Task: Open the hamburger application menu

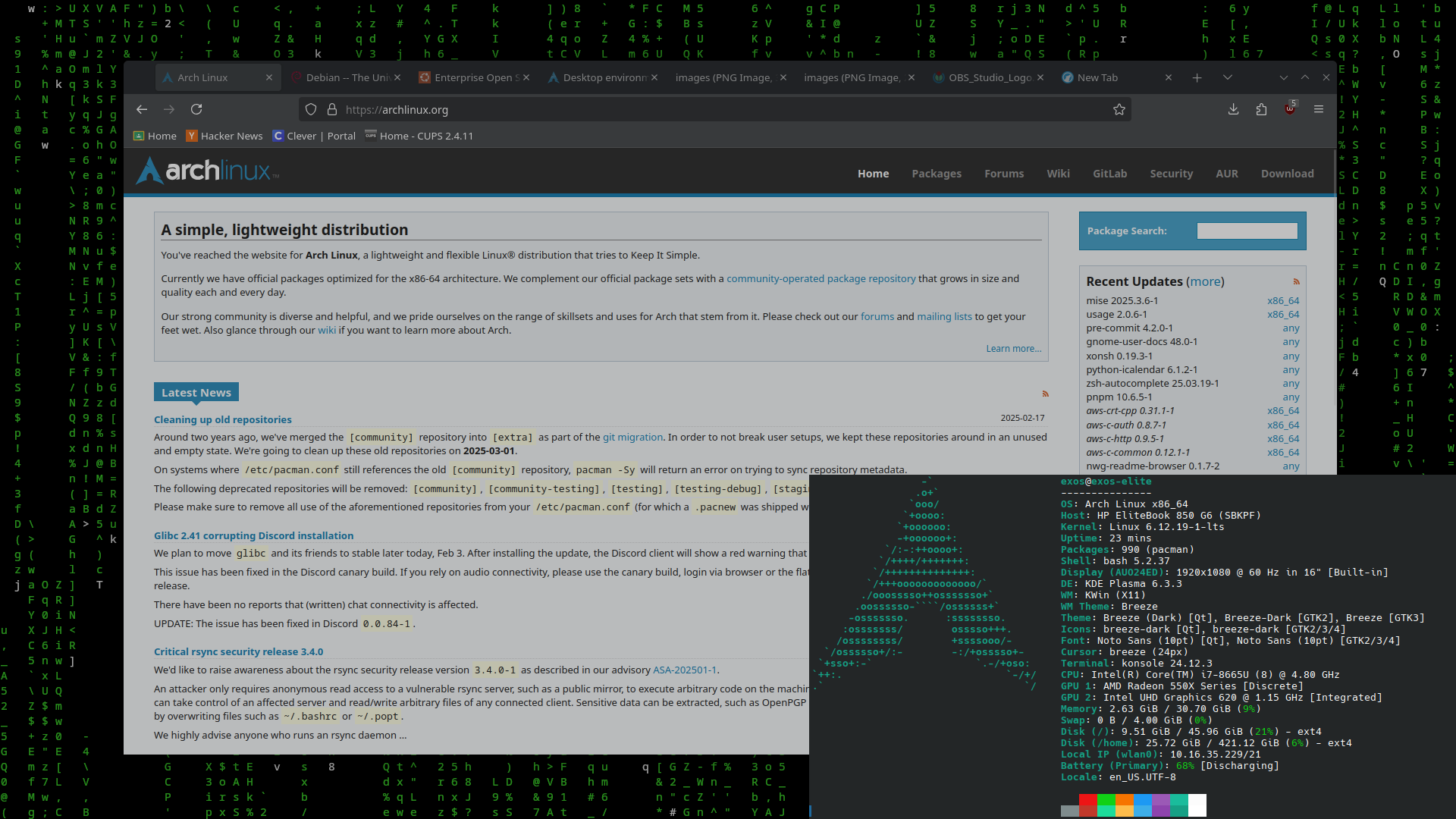Action: click(x=1319, y=109)
